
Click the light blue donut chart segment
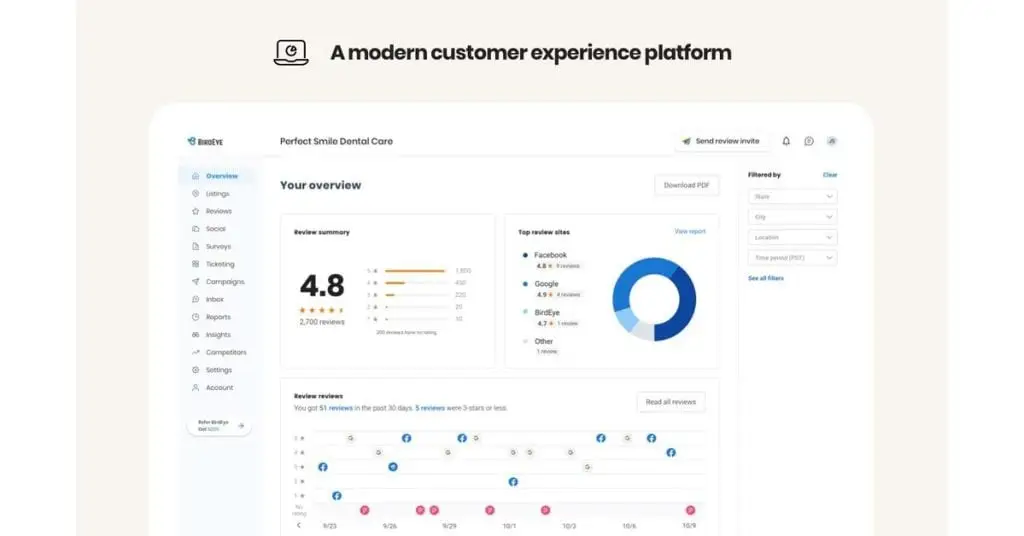pyautogui.click(x=626, y=319)
